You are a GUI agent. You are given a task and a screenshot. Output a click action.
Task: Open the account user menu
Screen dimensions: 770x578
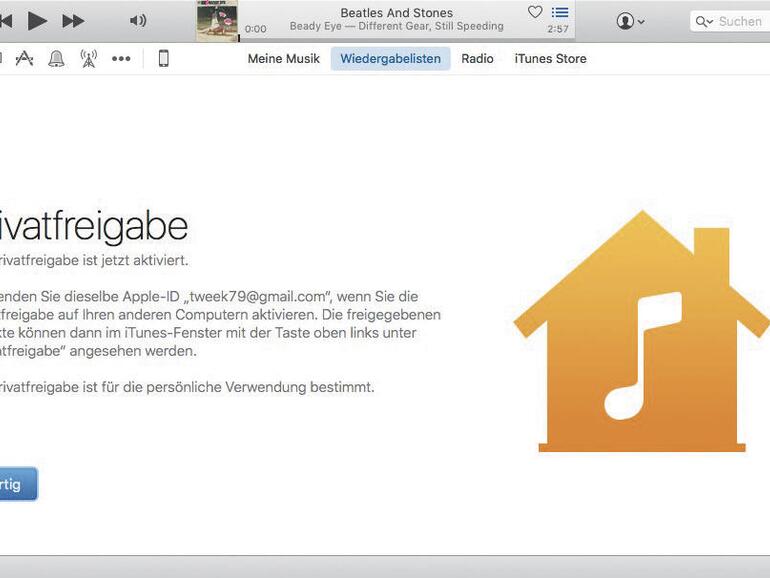pos(630,21)
